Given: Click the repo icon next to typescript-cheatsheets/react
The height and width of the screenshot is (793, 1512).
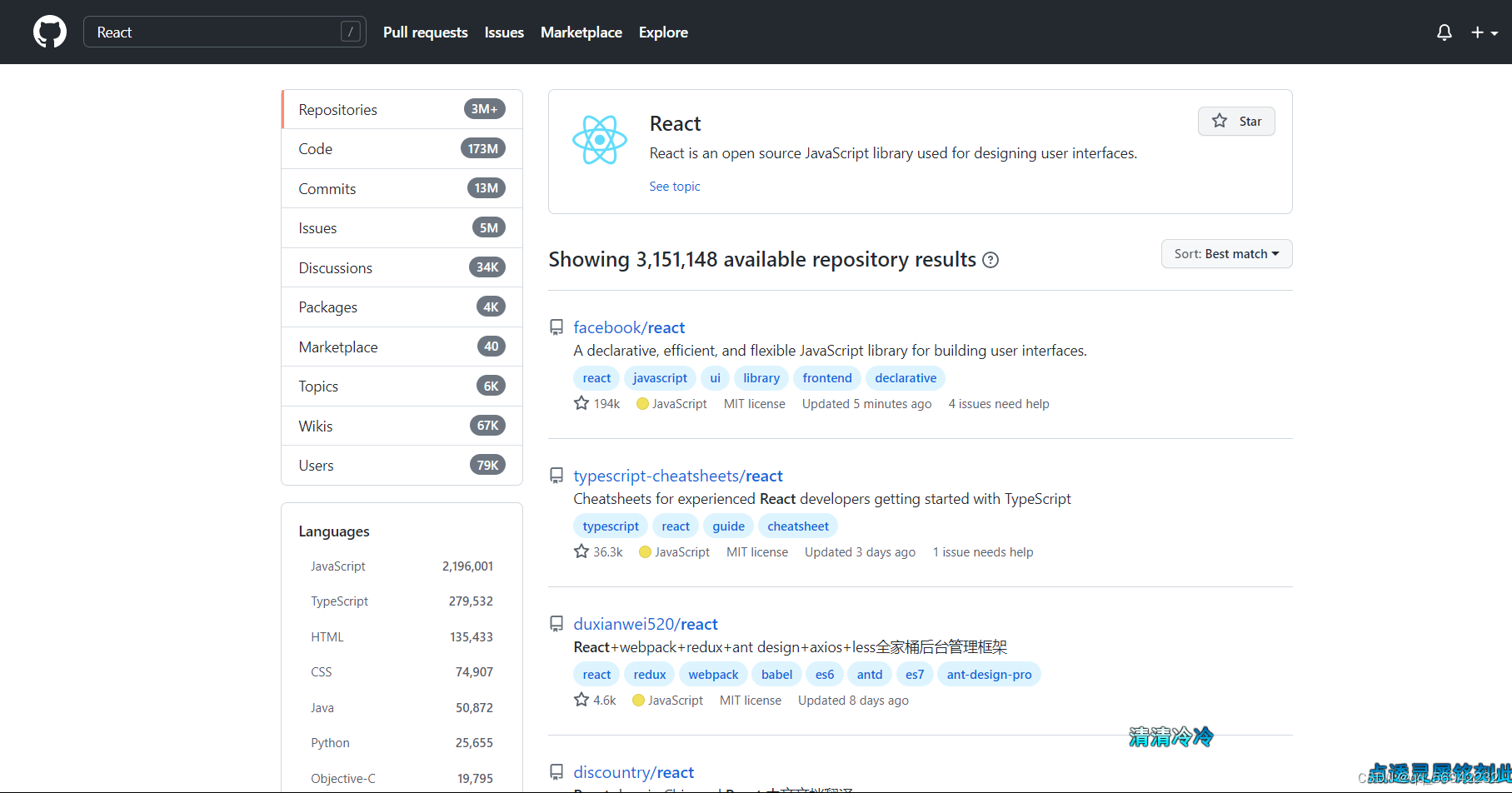Looking at the screenshot, I should click(x=556, y=476).
